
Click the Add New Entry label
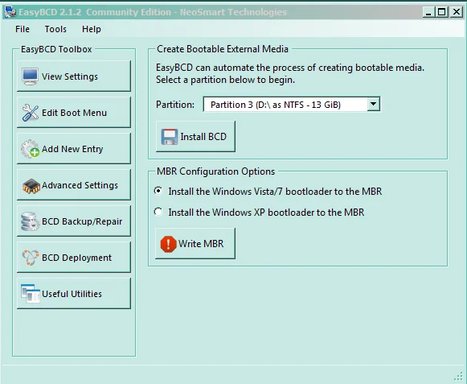click(72, 149)
